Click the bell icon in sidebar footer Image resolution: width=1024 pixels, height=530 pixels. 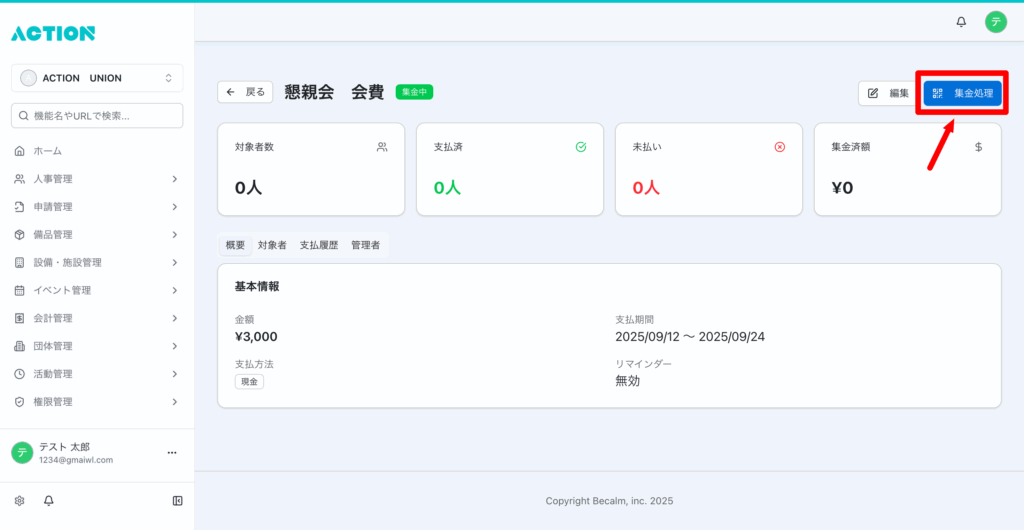coord(48,500)
